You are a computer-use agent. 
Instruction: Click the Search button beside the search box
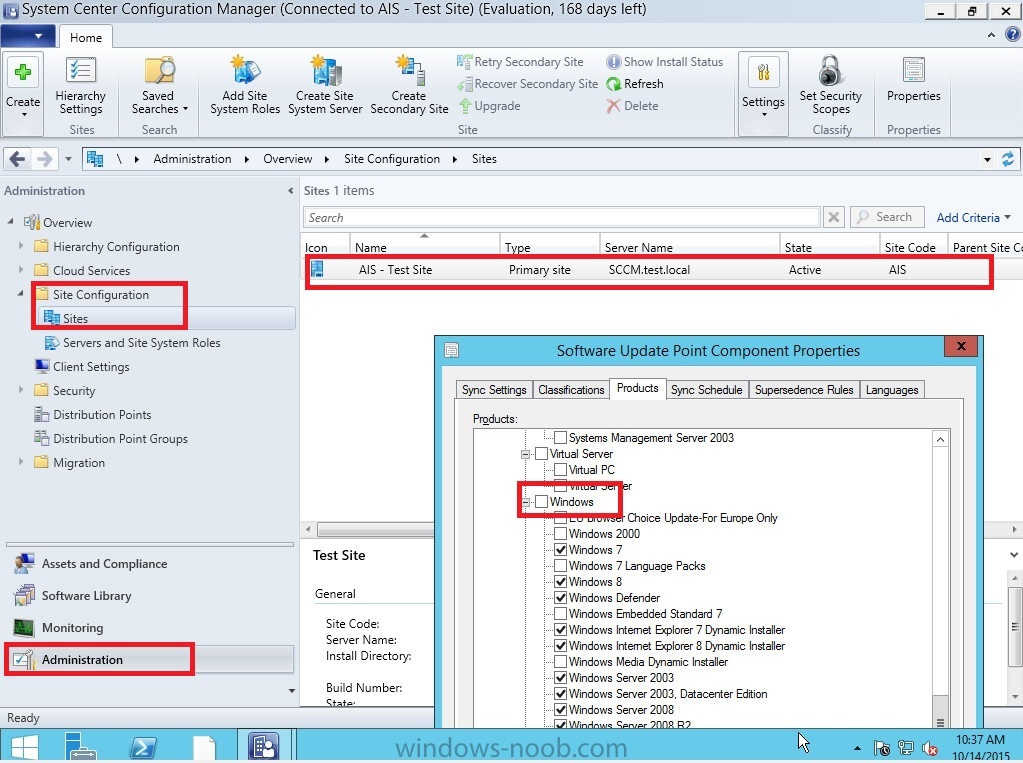(887, 217)
